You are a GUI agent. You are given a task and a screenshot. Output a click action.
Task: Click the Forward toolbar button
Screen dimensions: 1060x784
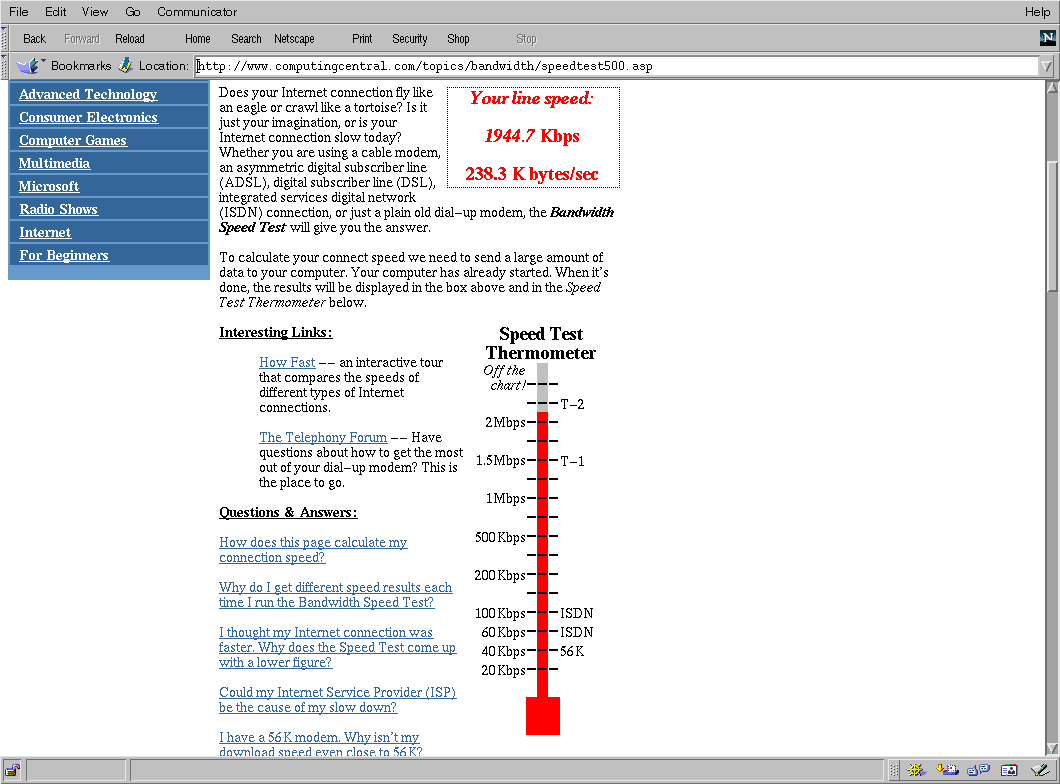pyautogui.click(x=82, y=39)
